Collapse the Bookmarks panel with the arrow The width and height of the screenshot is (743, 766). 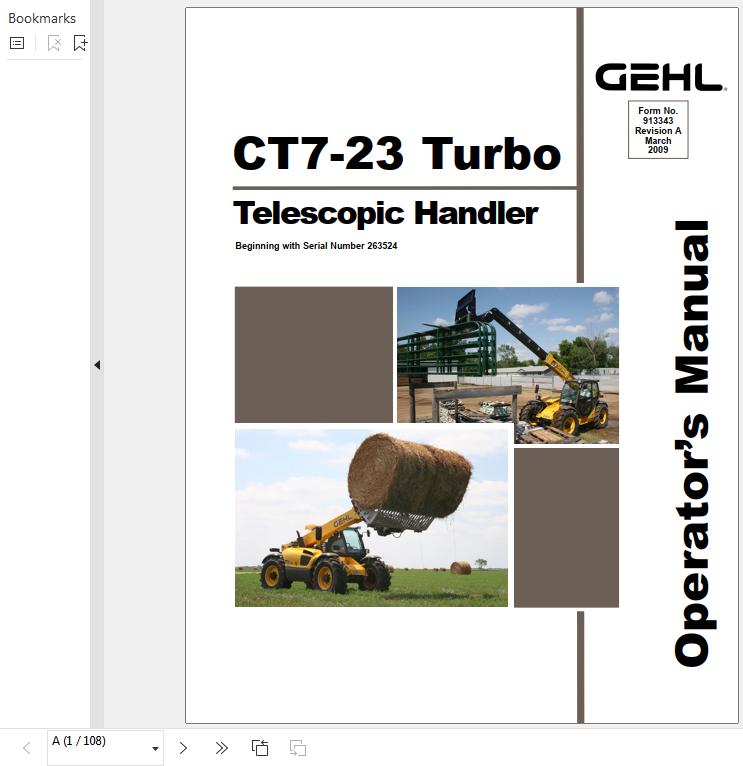pyautogui.click(x=97, y=365)
